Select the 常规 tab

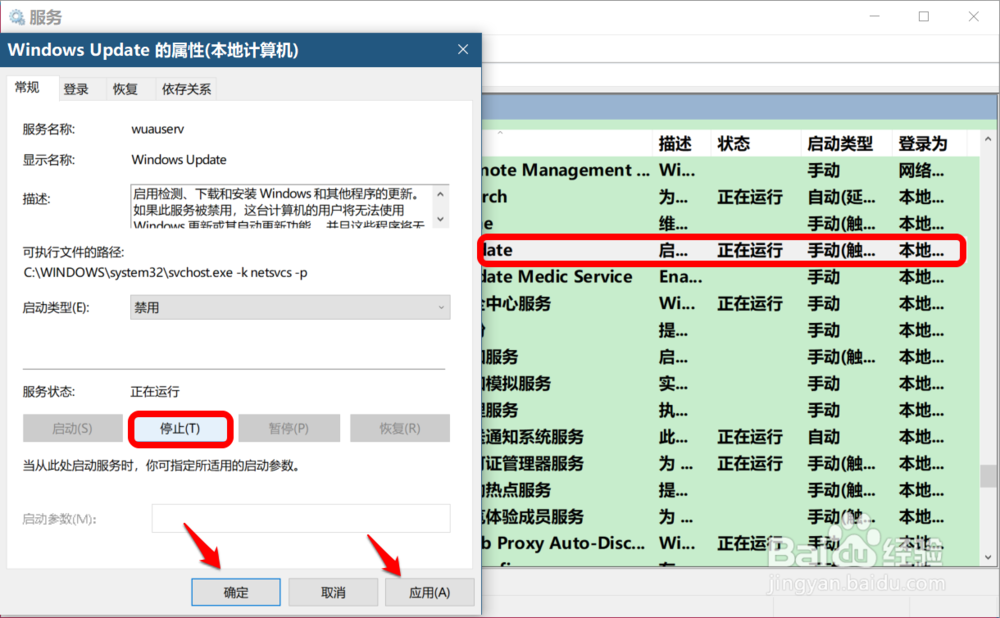pyautogui.click(x=27, y=87)
